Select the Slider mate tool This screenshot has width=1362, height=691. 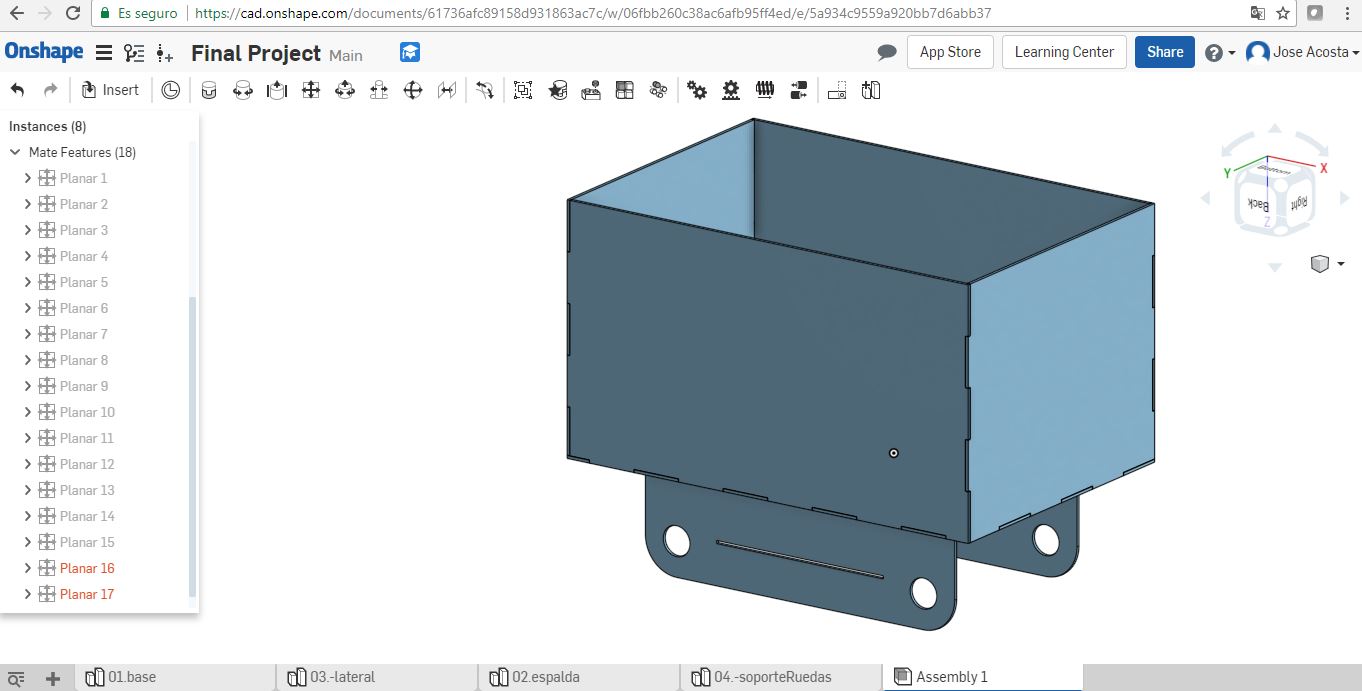276,90
